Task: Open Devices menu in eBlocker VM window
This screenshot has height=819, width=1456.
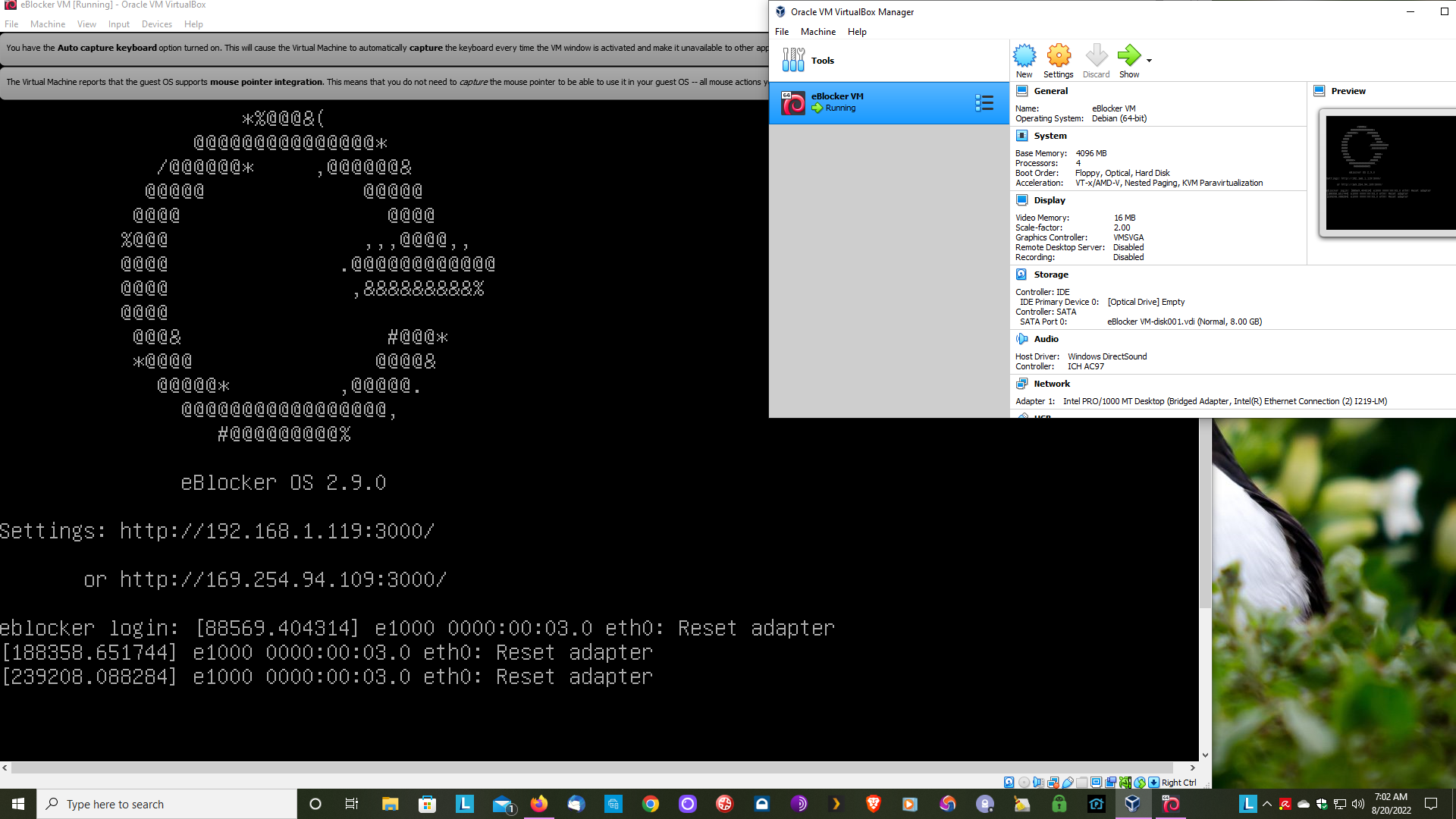Action: coord(157,24)
